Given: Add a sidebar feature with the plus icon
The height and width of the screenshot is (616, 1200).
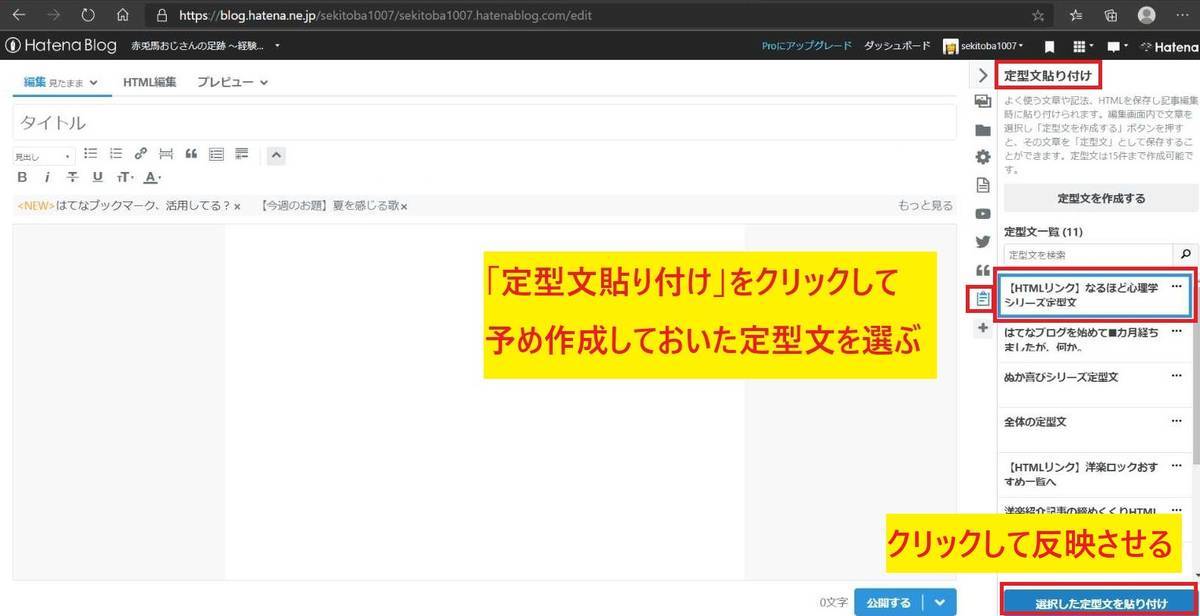Looking at the screenshot, I should coord(982,327).
